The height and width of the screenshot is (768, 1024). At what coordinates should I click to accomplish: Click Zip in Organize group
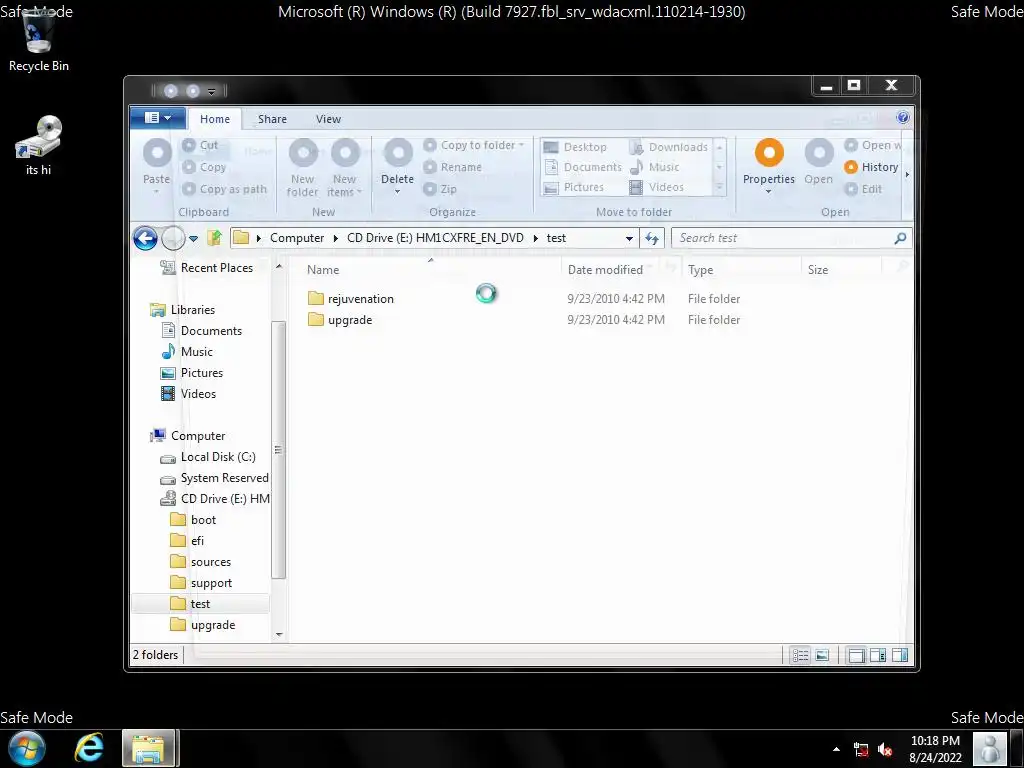[440, 189]
